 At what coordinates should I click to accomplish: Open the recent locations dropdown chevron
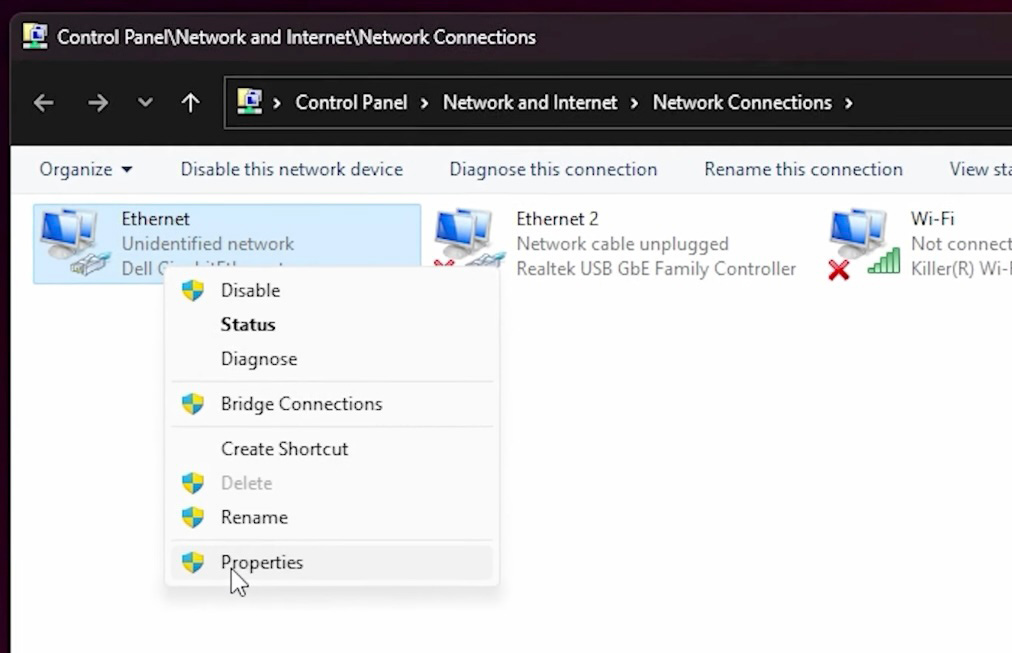[145, 103]
